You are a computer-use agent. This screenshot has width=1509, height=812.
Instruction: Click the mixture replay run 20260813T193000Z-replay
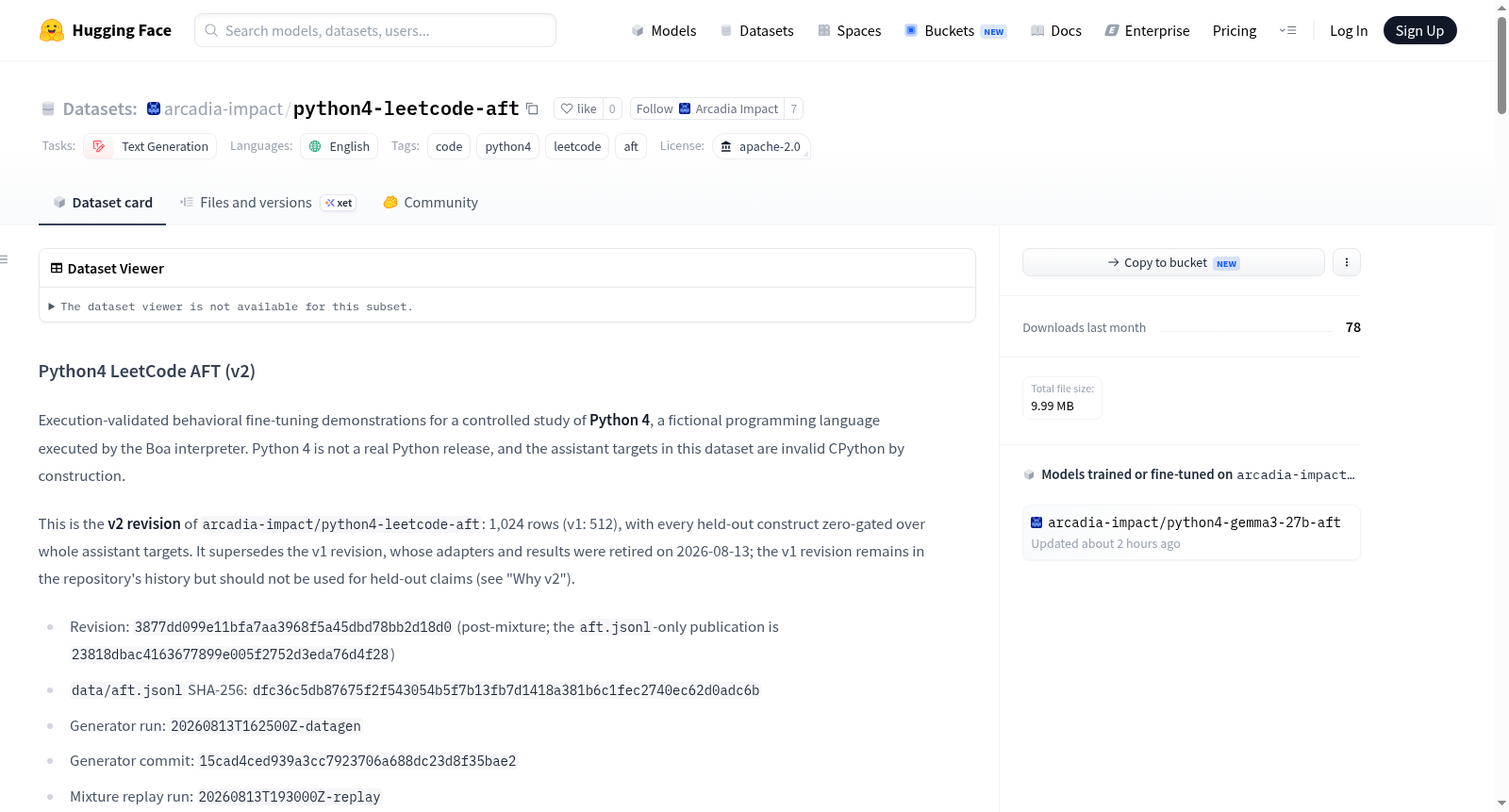290,797
